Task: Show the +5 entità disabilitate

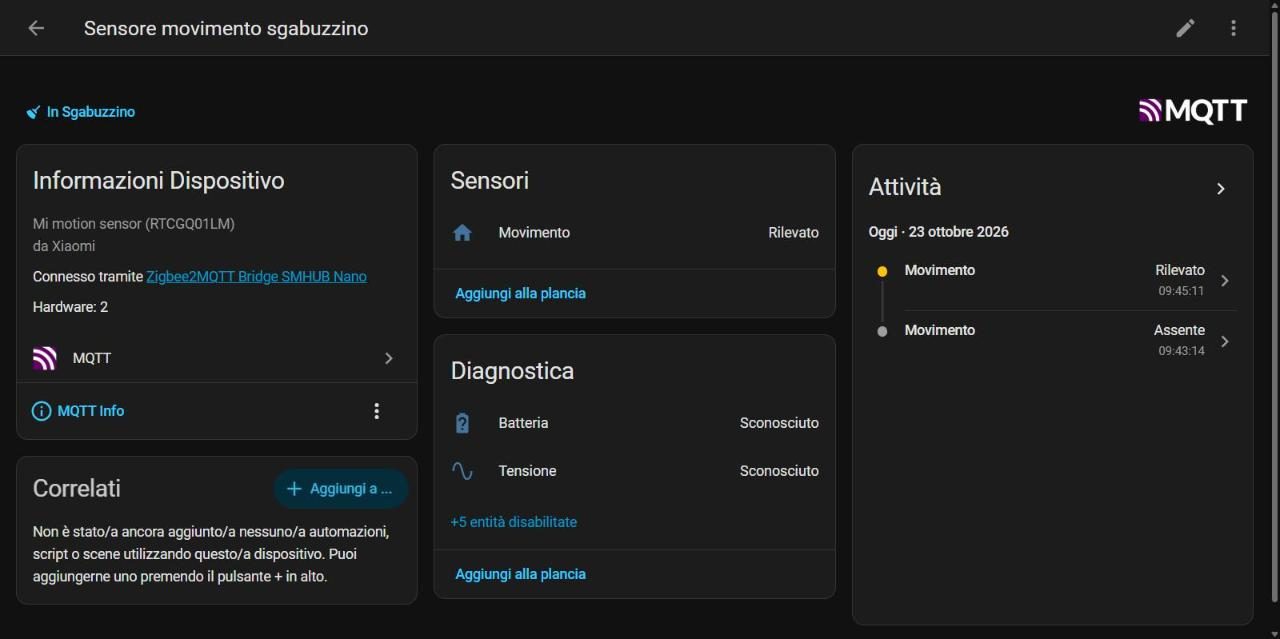Action: [514, 522]
